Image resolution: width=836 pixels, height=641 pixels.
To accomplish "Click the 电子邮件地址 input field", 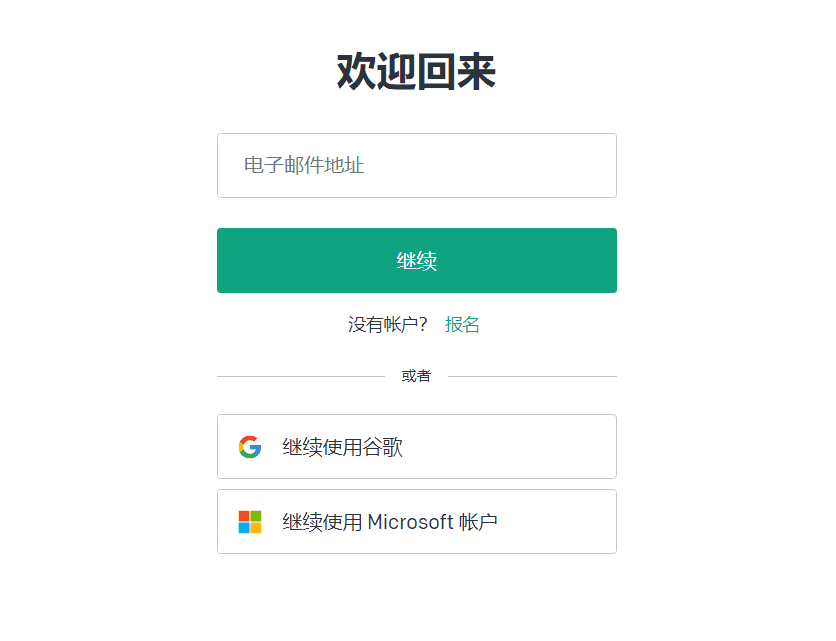I will [417, 165].
